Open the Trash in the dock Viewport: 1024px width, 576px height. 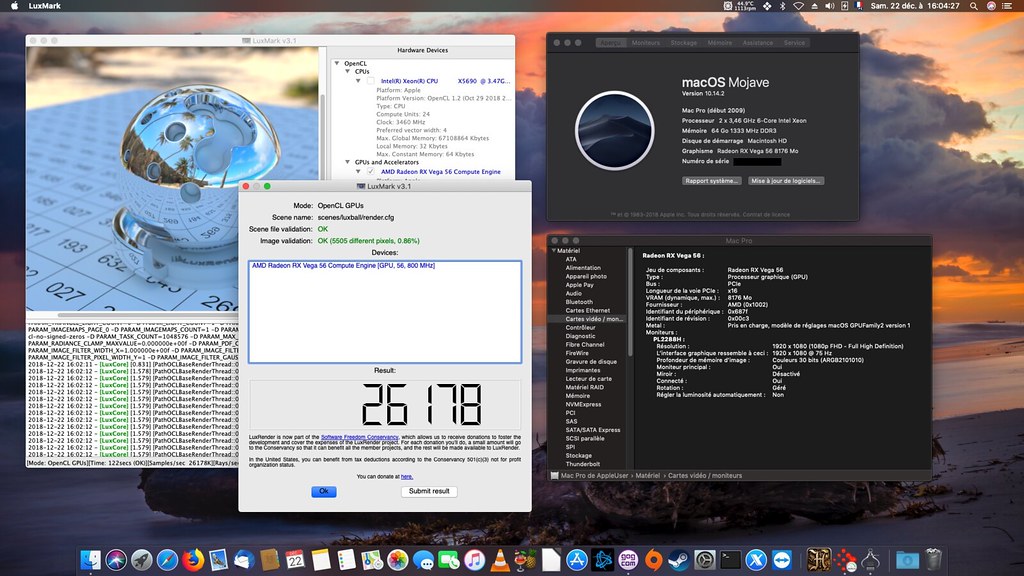click(x=934, y=559)
